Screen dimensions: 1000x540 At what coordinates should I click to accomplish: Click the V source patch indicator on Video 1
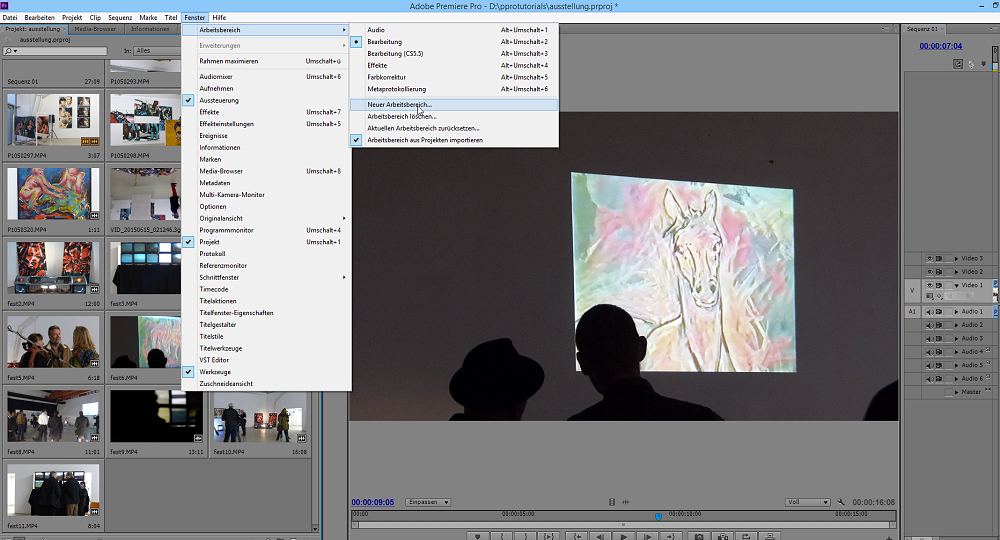tap(912, 291)
